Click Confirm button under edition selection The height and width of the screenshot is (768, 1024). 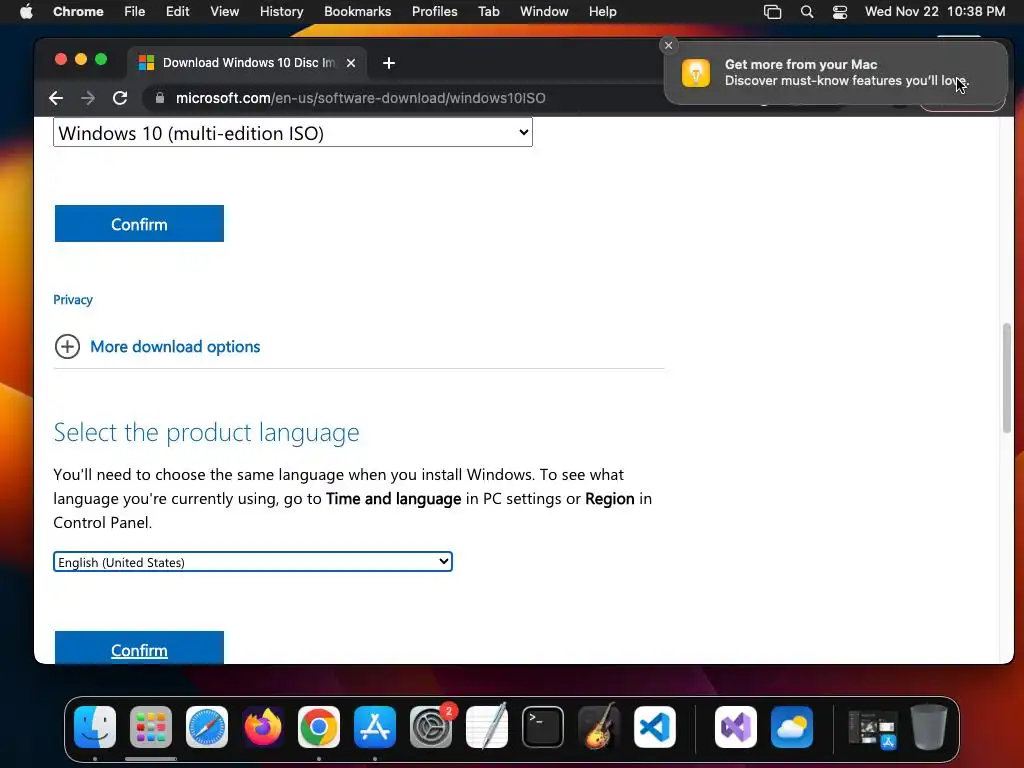coord(139,223)
